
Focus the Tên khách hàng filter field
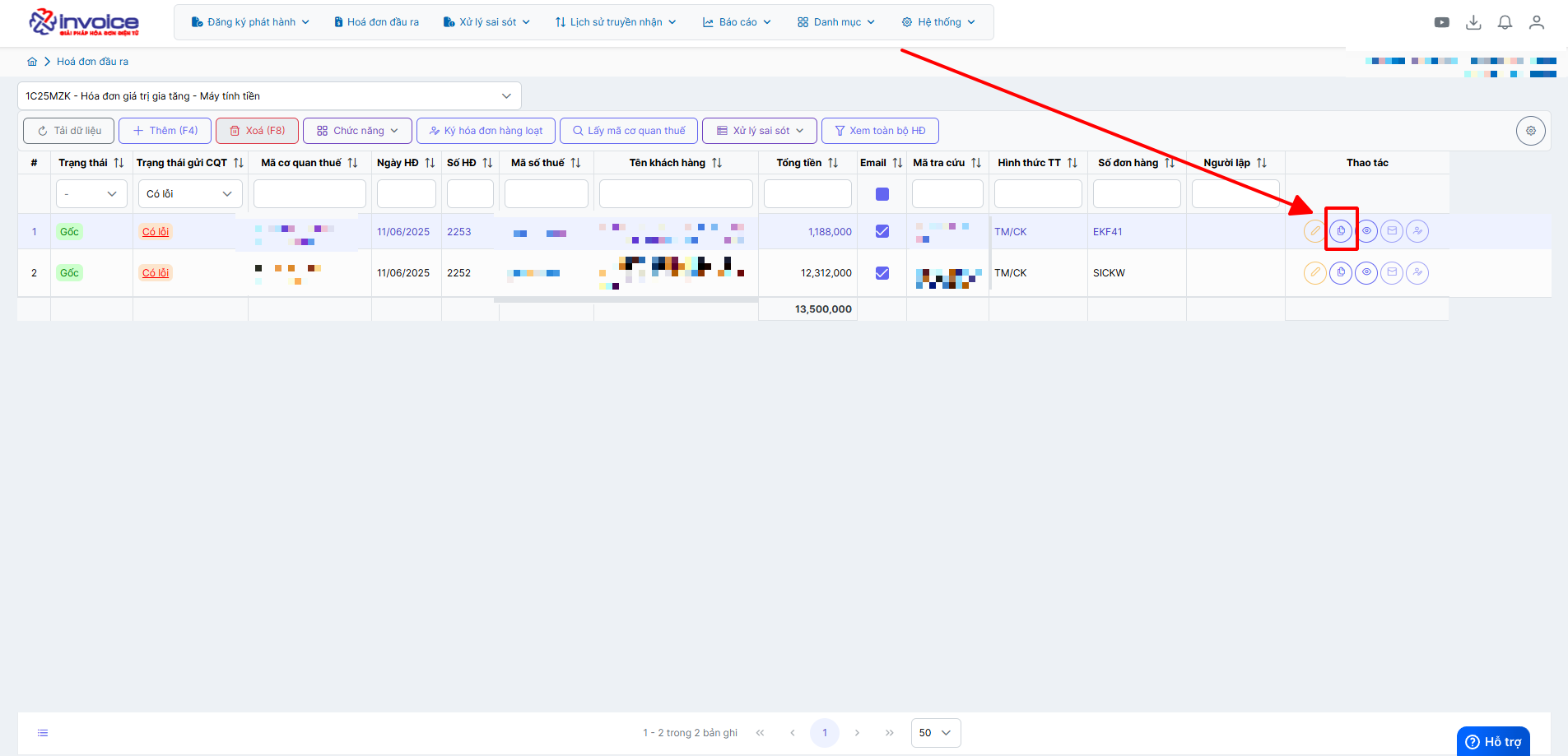click(676, 194)
